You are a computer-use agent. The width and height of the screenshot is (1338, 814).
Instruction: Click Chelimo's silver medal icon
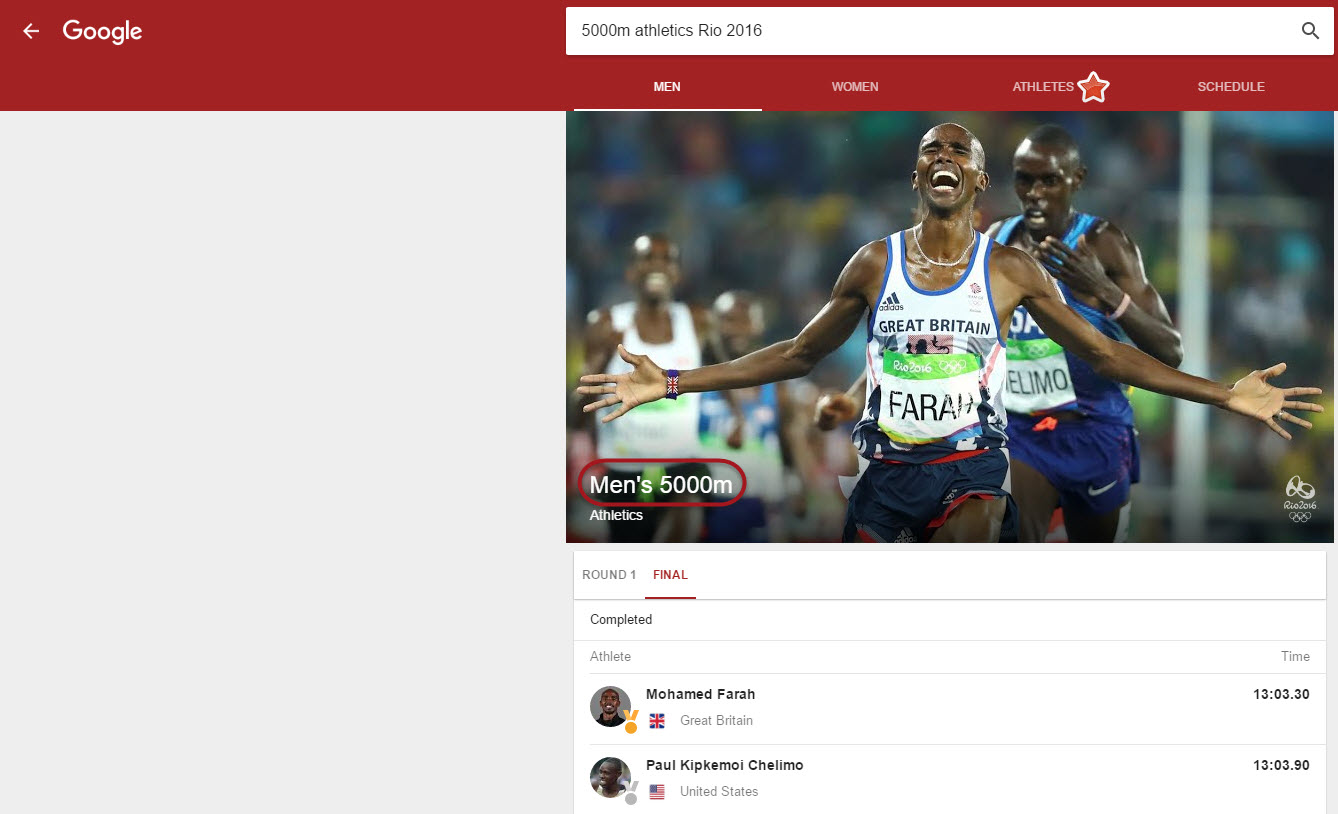(x=631, y=793)
